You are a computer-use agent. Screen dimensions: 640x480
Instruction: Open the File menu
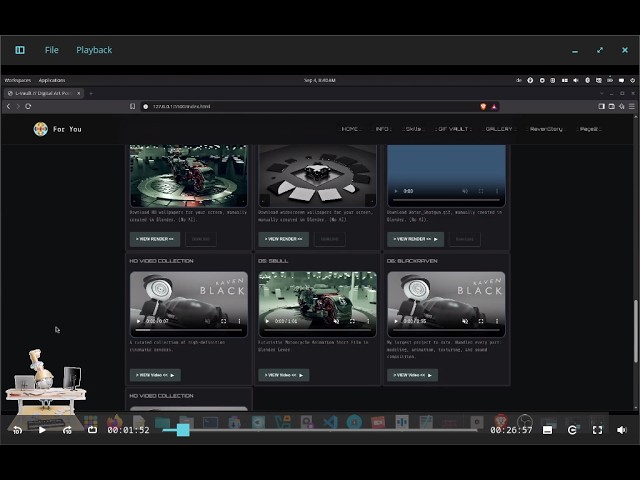(51, 50)
